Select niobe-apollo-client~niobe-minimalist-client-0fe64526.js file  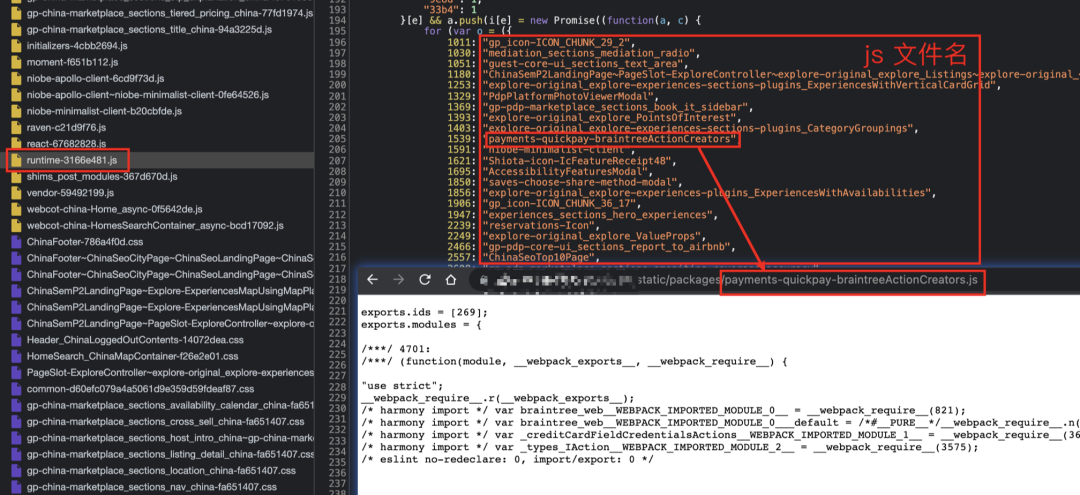pyautogui.click(x=147, y=95)
